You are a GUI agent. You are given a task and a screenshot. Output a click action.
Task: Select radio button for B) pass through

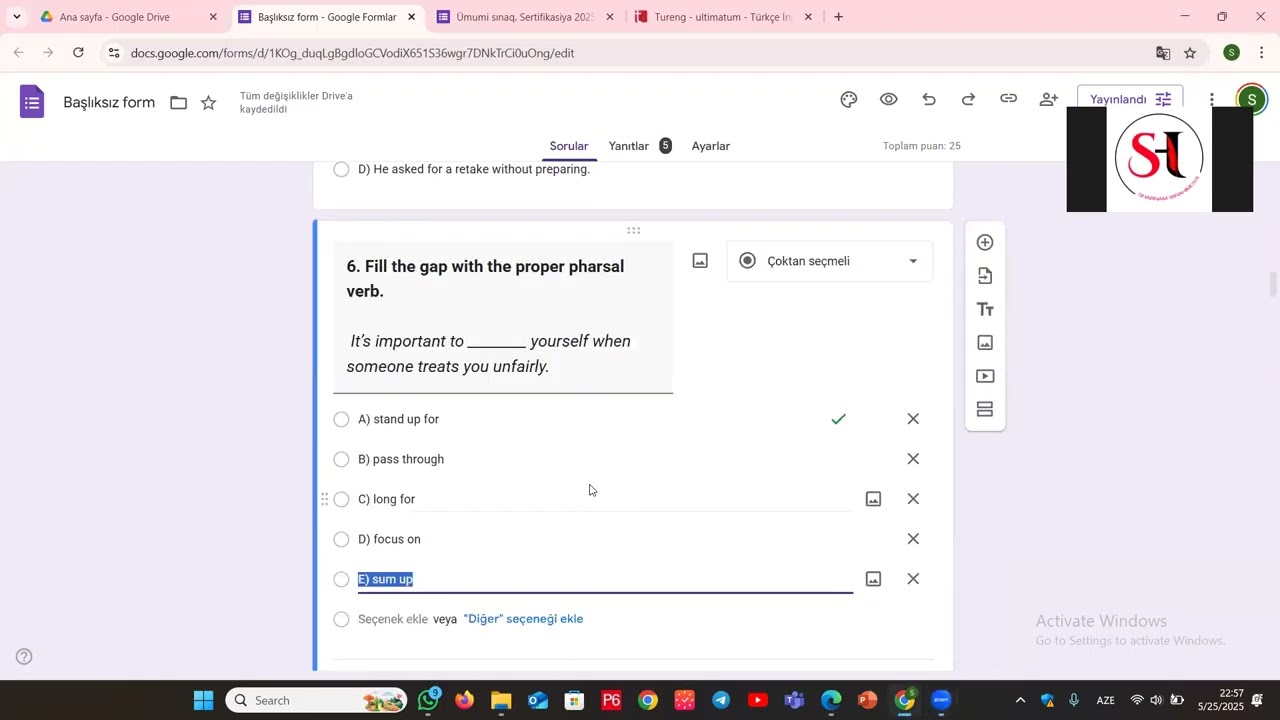tap(341, 459)
